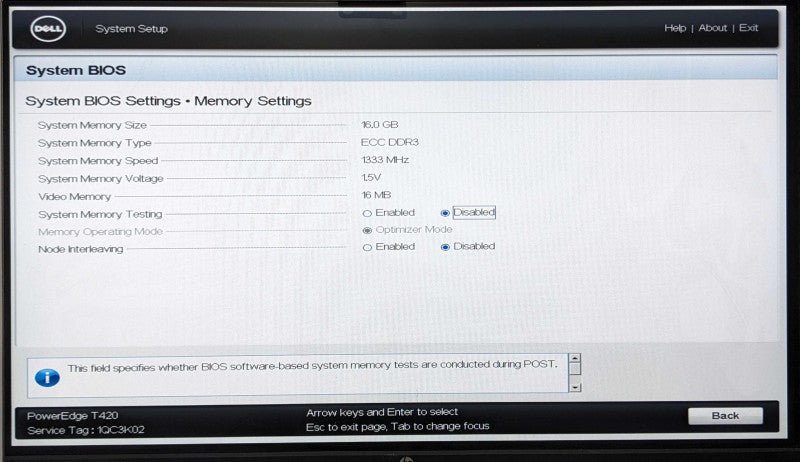Click the 1333 MHz value
This screenshot has width=800, height=462.
pos(385,160)
